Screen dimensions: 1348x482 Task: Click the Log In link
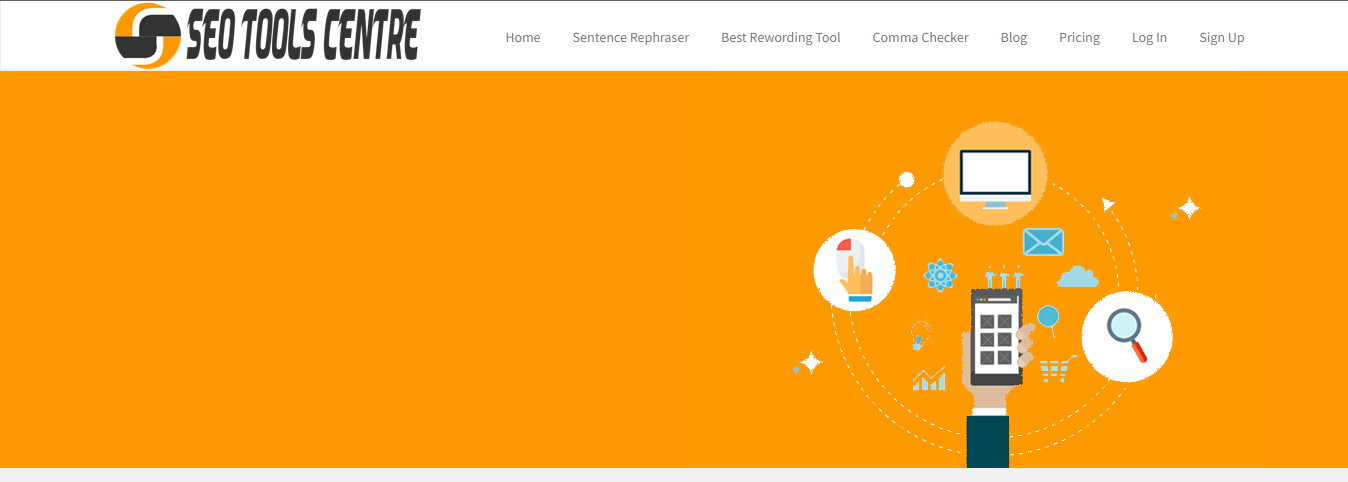click(x=1149, y=37)
